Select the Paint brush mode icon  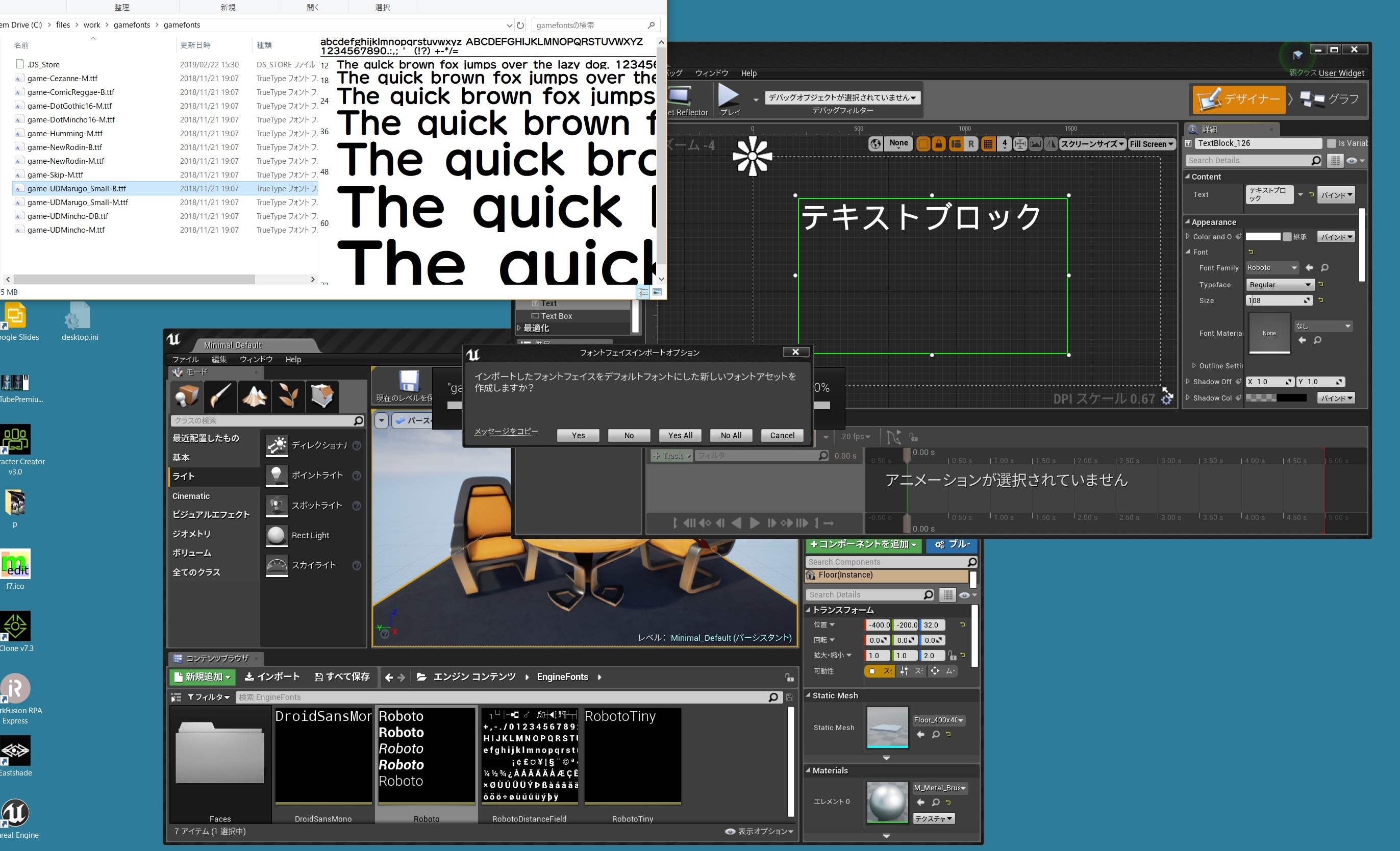click(220, 396)
